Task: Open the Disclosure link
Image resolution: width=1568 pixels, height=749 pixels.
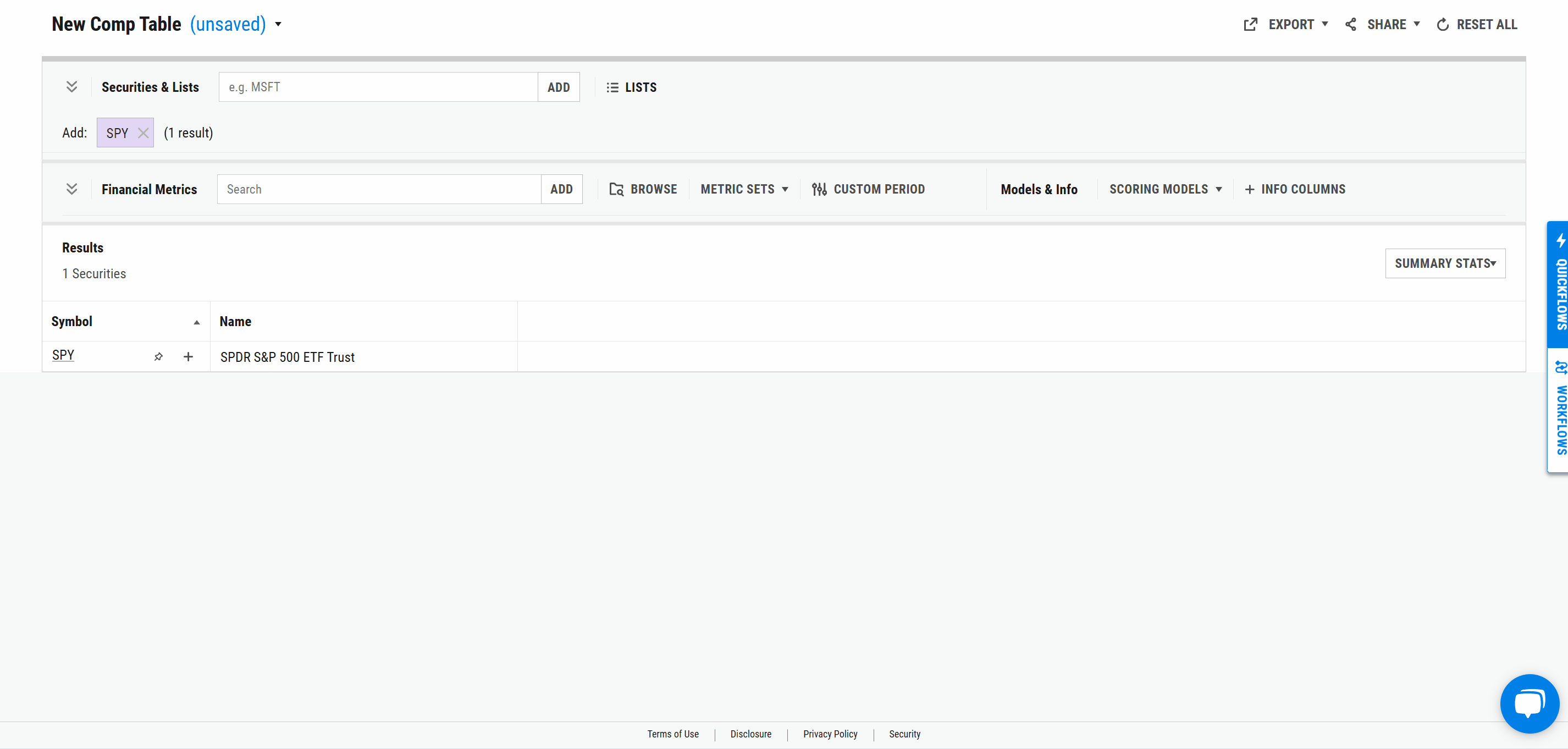Action: [x=750, y=734]
